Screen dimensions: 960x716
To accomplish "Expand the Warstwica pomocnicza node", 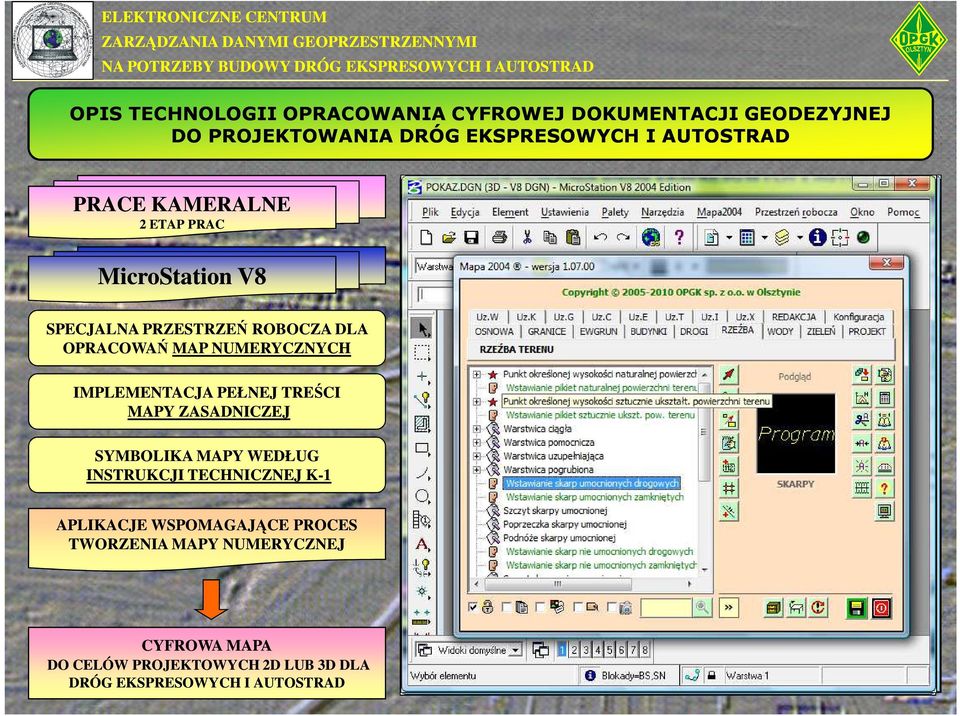I will point(477,442).
